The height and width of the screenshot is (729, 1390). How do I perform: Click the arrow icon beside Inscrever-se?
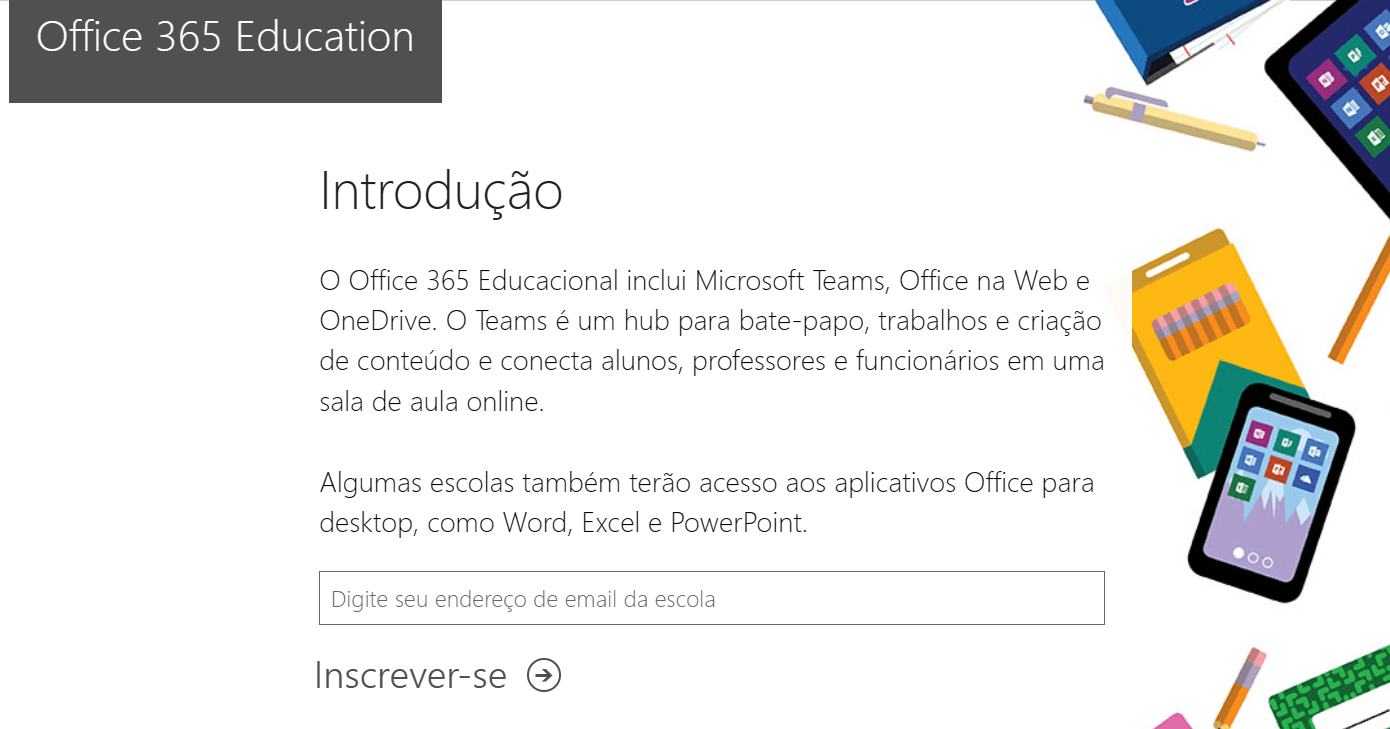[x=541, y=675]
